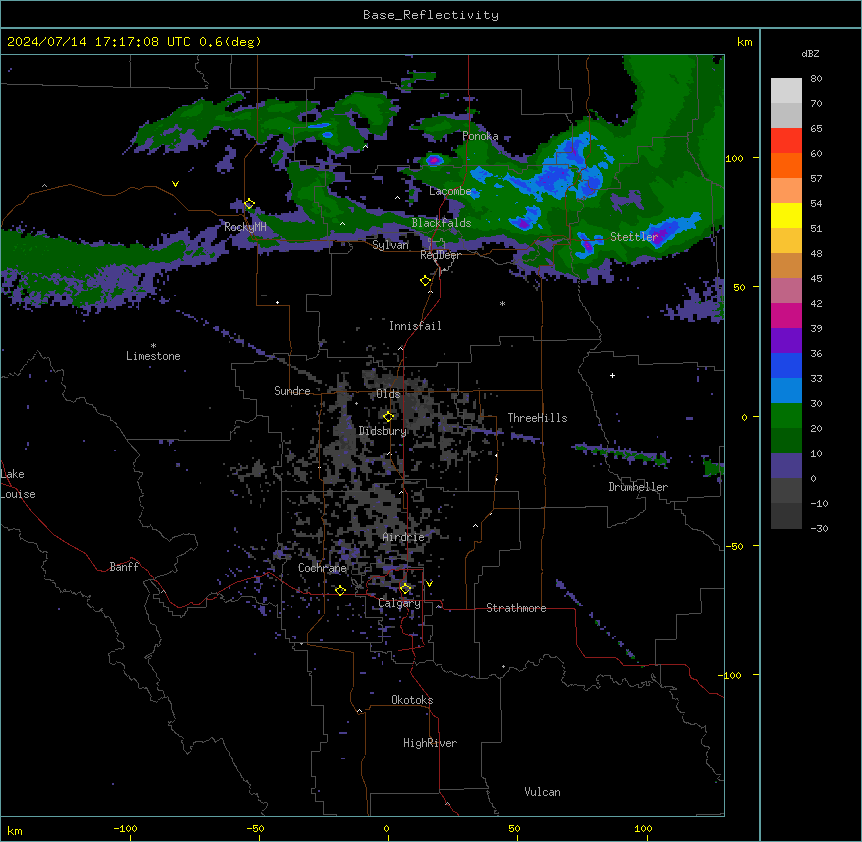
Task: Click the yellow diamond marker above RockyMH
Action: [249, 204]
